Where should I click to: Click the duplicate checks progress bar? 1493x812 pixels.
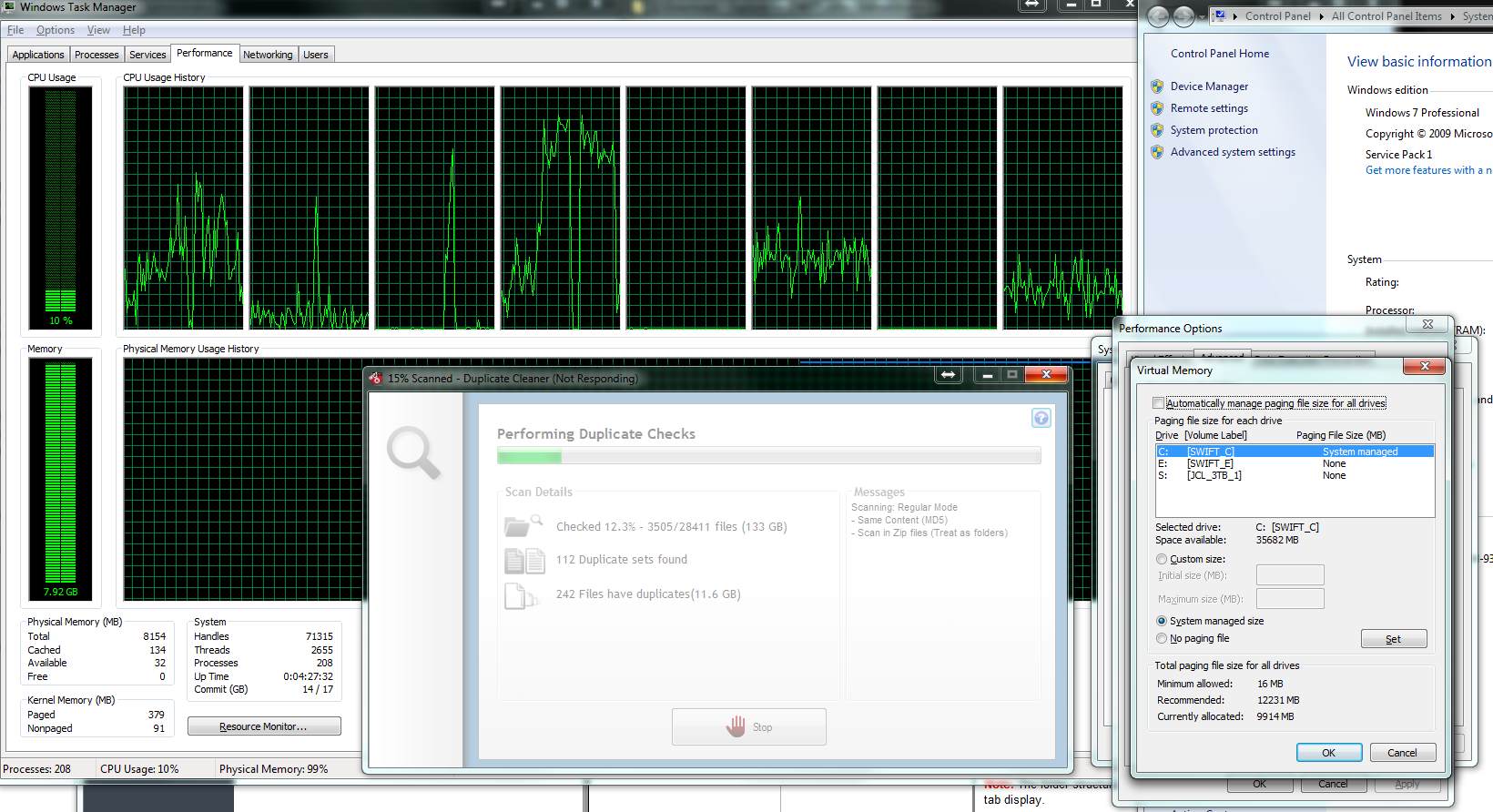[x=768, y=457]
